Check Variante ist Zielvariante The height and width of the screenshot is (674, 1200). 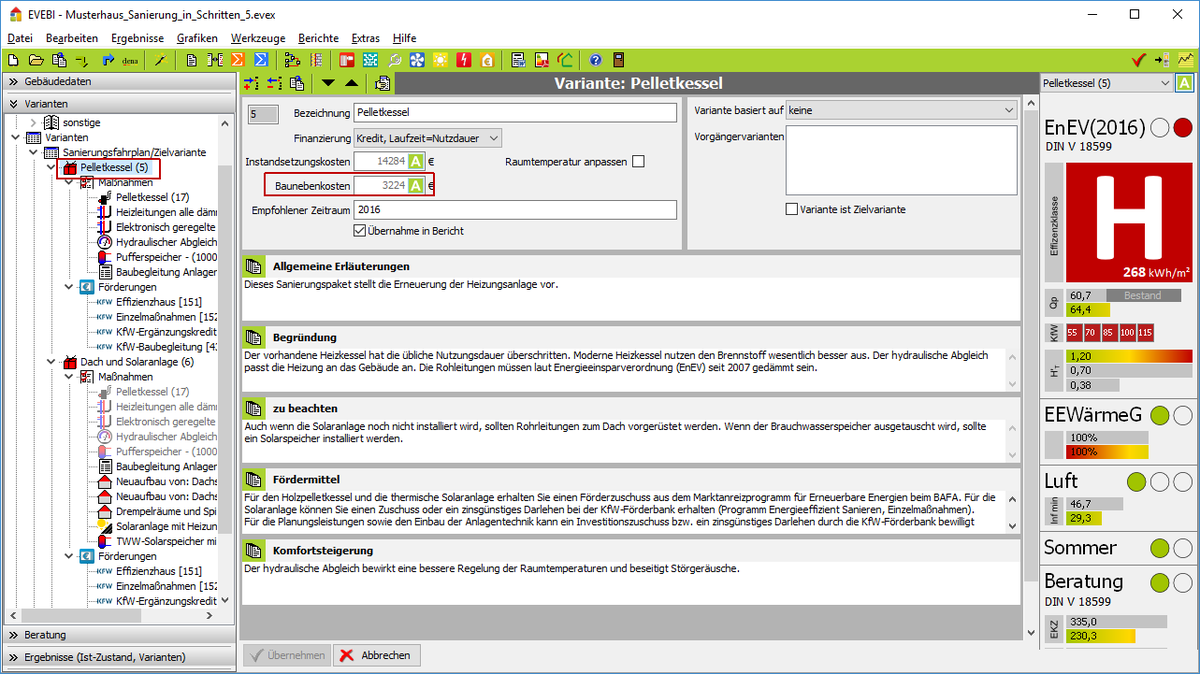click(792, 209)
